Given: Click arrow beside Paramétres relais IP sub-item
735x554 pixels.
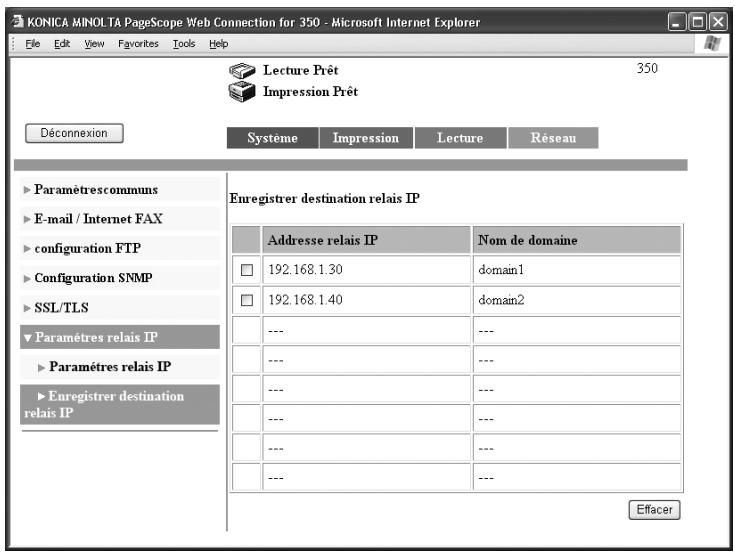Looking at the screenshot, I should (41, 367).
